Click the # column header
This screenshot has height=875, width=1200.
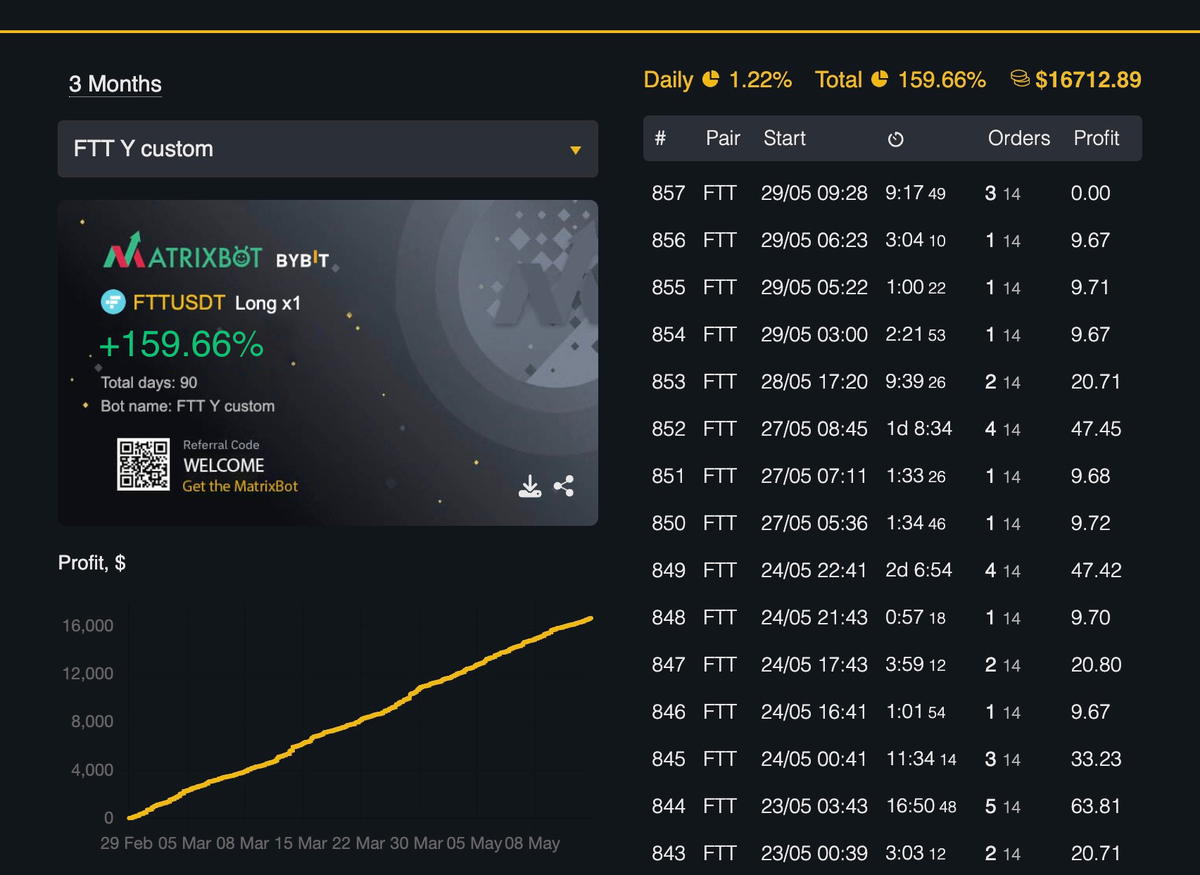(660, 138)
